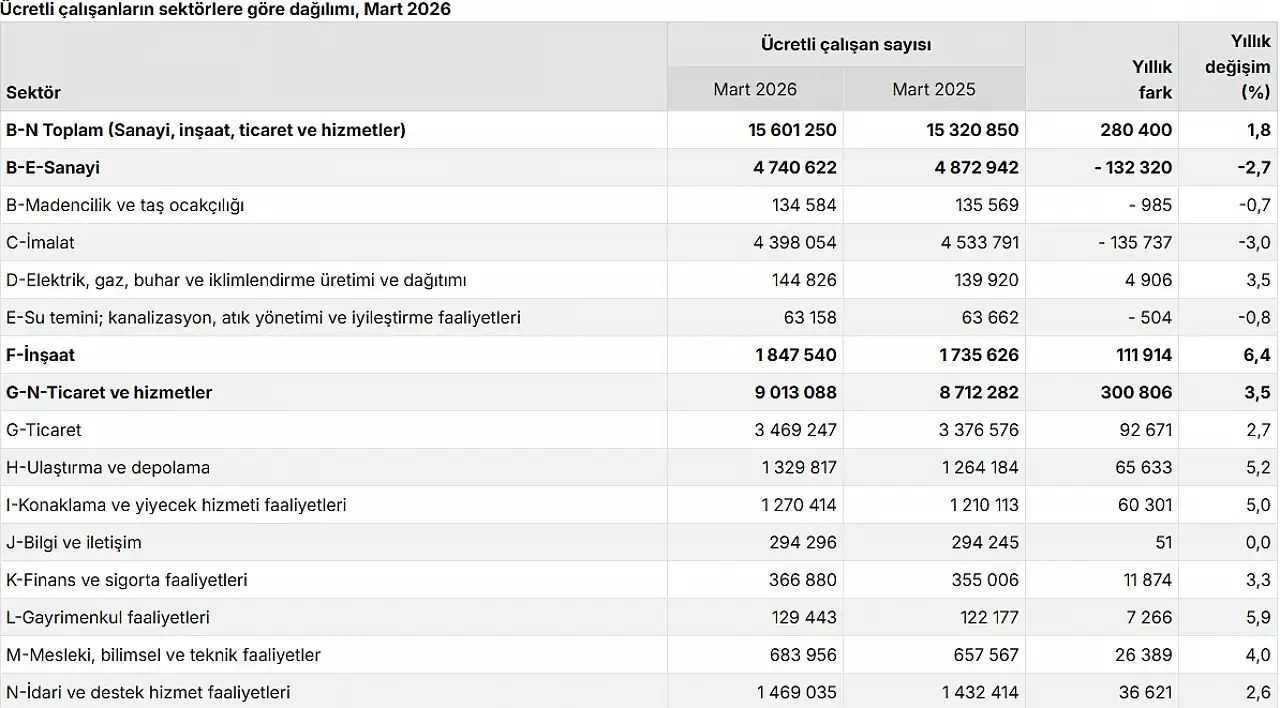1280x708 pixels.
Task: Click the value 9 013 088
Action: [796, 393]
